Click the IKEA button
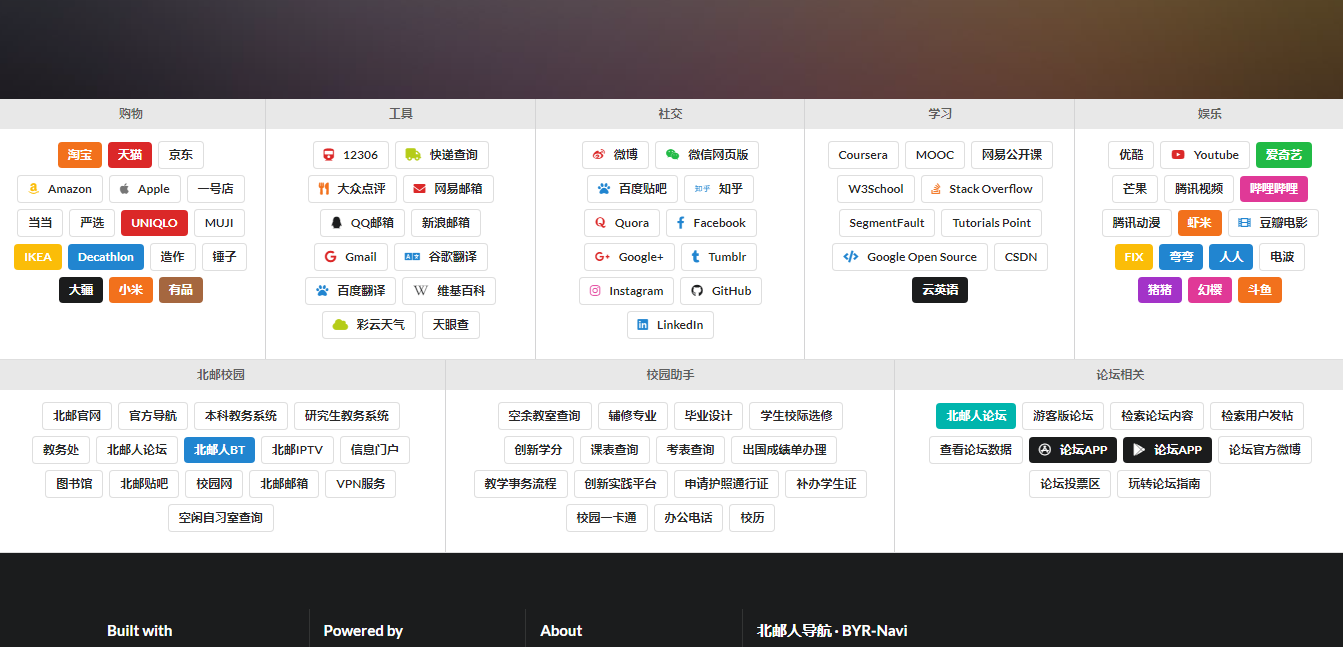Screen dimensions: 1343x647 tap(38, 257)
